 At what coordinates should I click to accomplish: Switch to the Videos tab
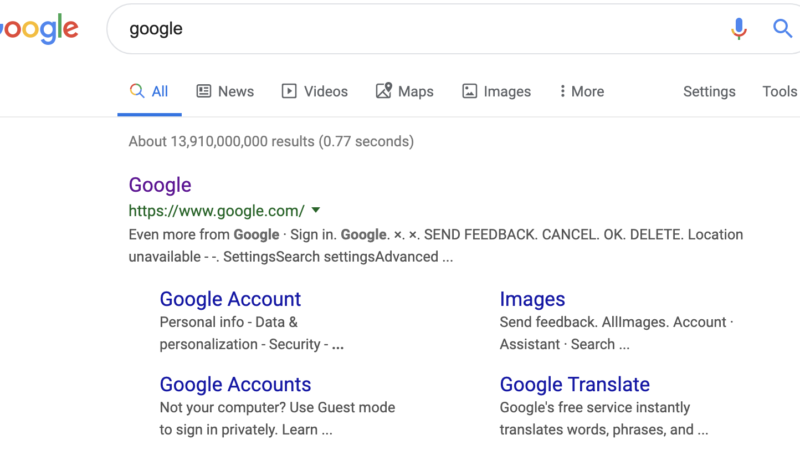pos(326,91)
